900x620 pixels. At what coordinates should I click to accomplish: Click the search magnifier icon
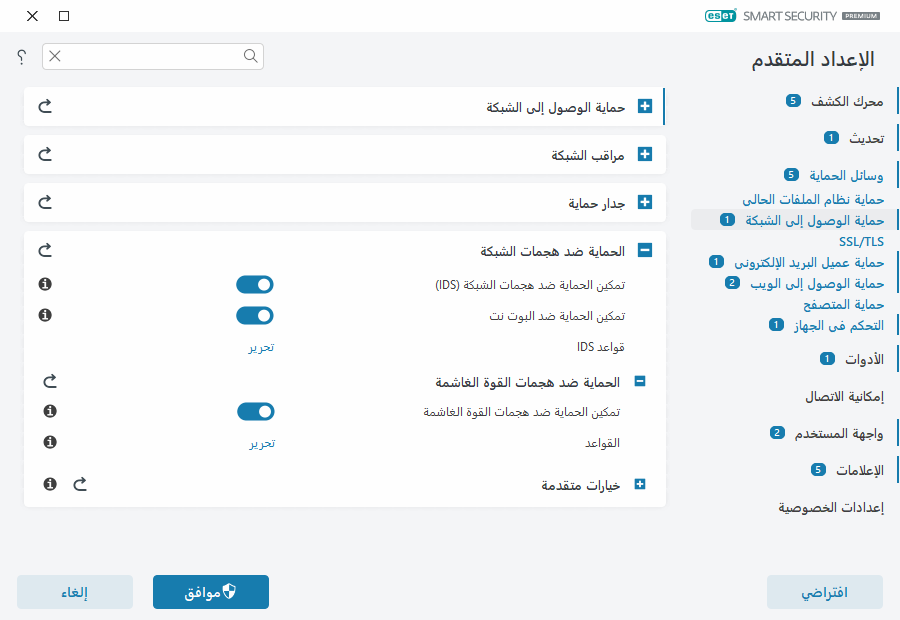click(250, 57)
